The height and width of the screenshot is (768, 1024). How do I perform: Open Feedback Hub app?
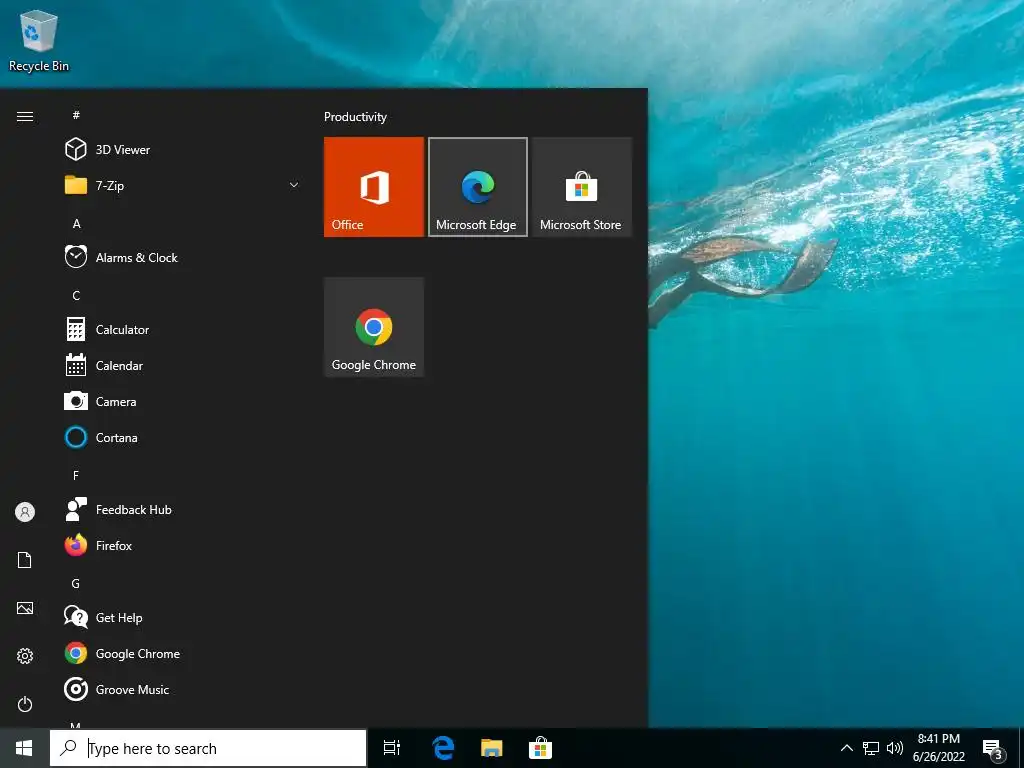[x=183, y=509]
